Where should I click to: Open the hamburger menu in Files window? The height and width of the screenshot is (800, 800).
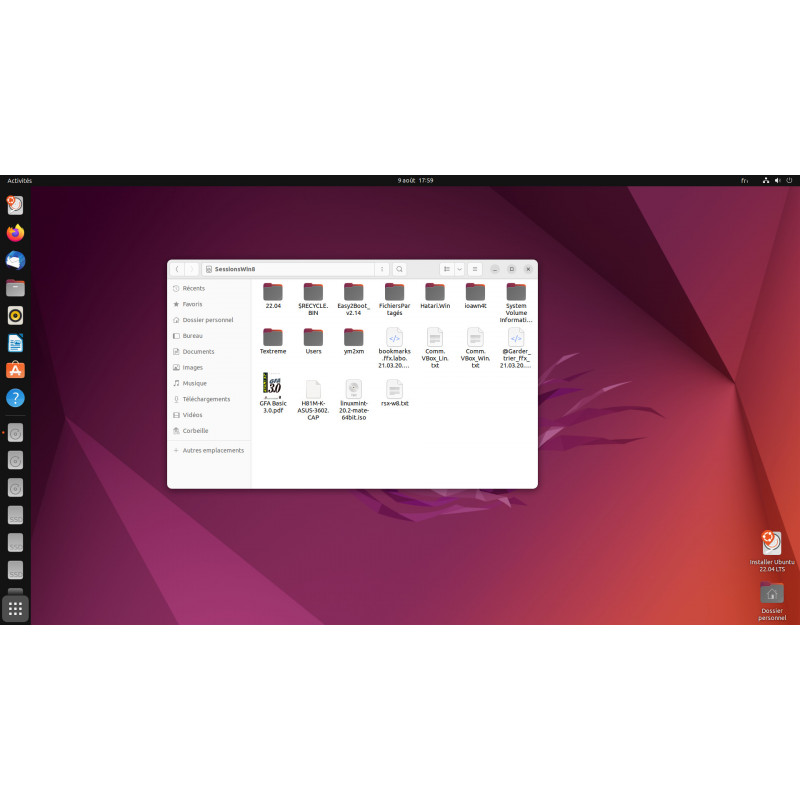[476, 267]
